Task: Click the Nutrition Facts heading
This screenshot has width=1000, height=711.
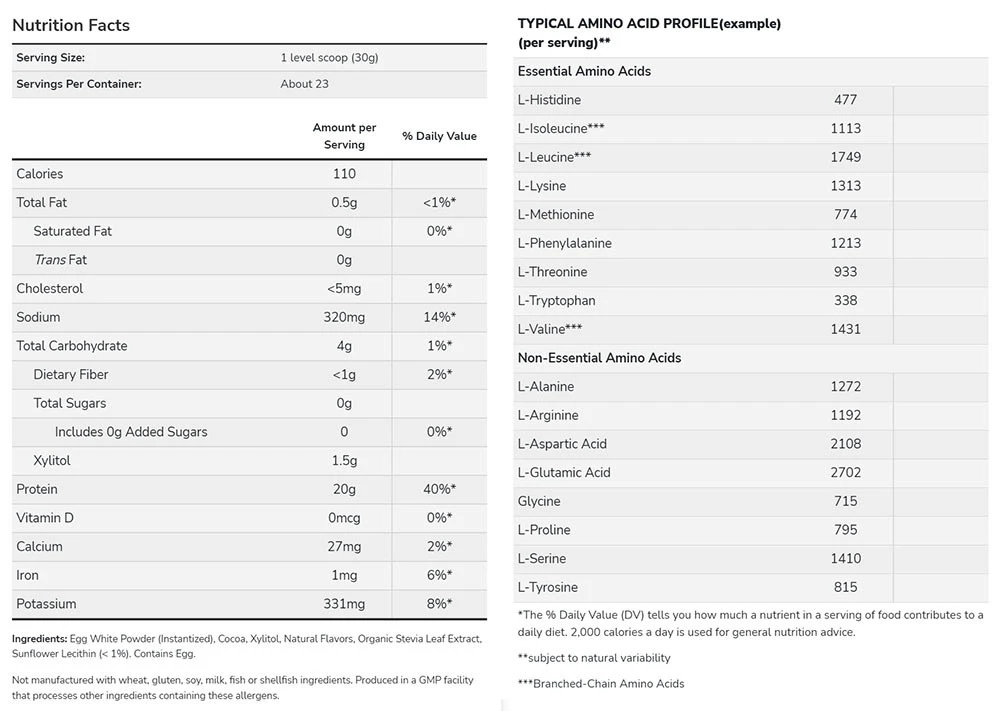Action: (x=71, y=25)
